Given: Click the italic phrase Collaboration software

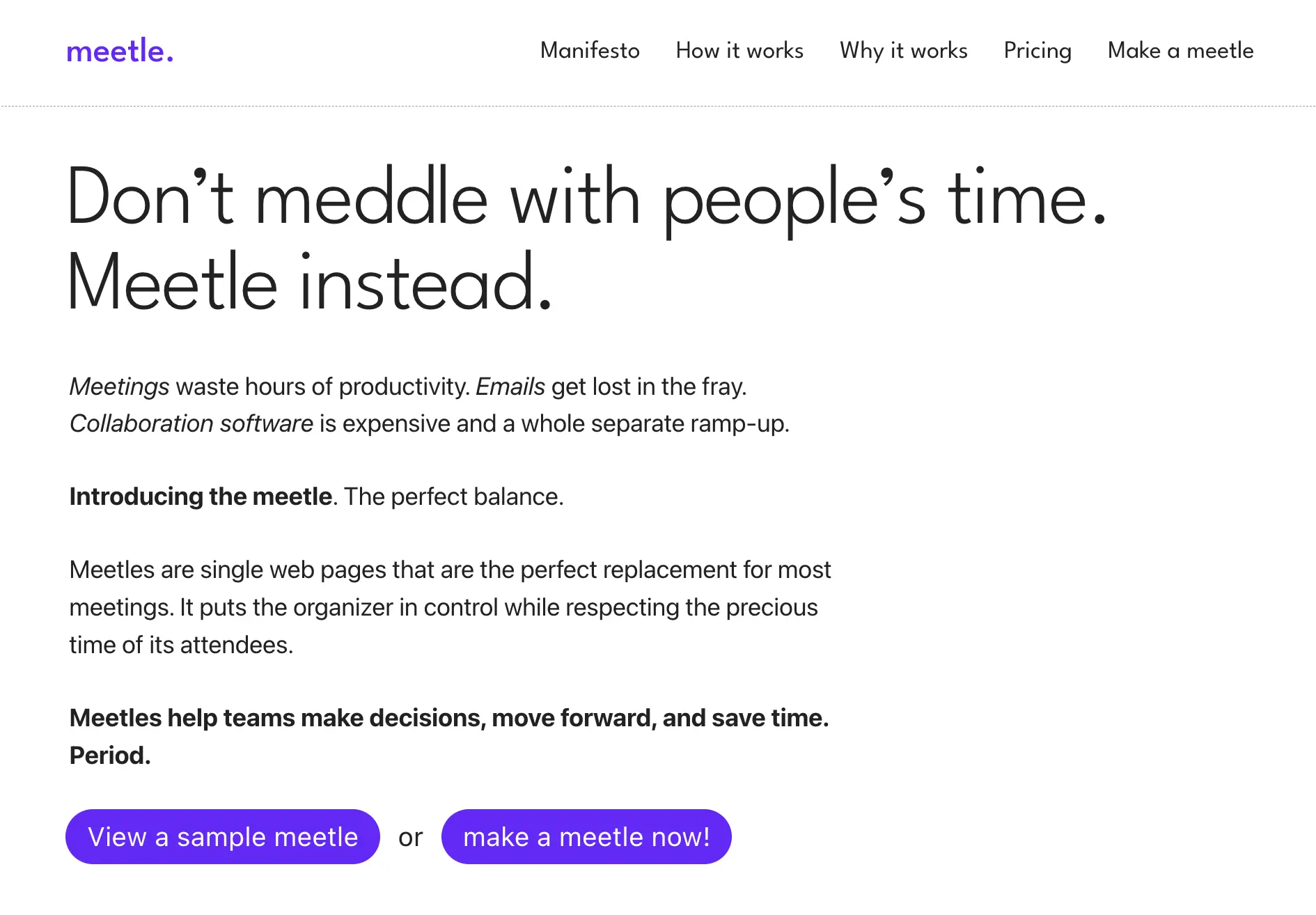Looking at the screenshot, I should point(191,423).
